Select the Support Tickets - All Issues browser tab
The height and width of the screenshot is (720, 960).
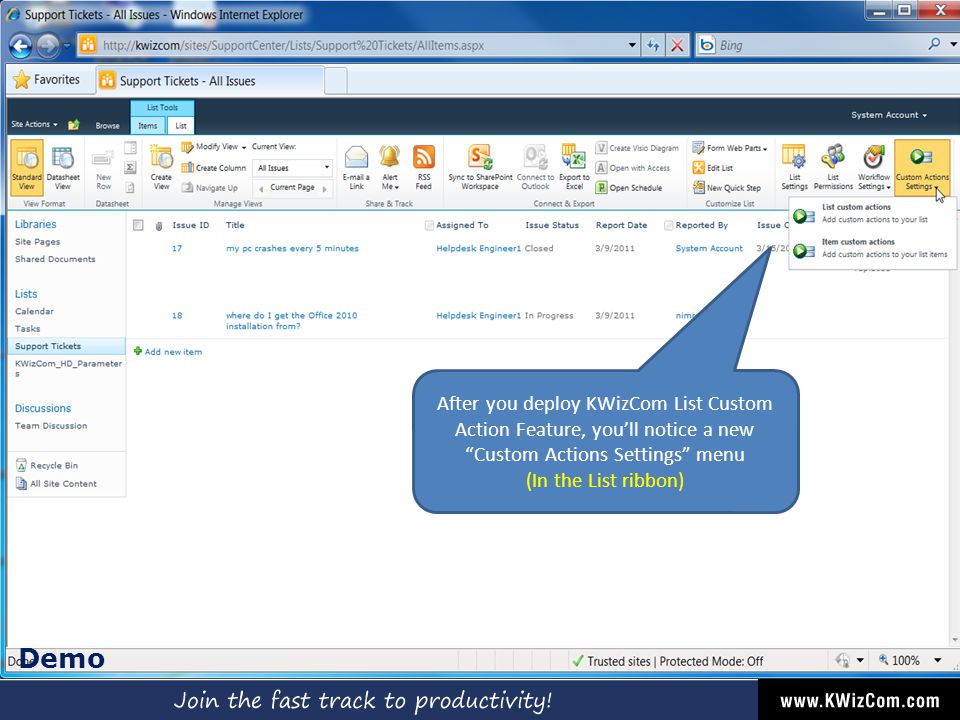point(210,81)
